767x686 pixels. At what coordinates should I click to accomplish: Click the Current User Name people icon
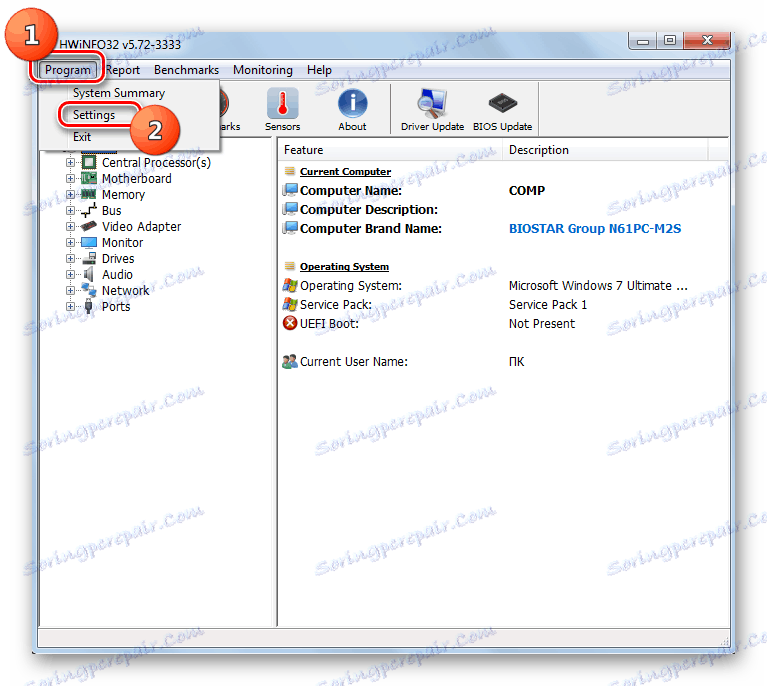tap(290, 362)
